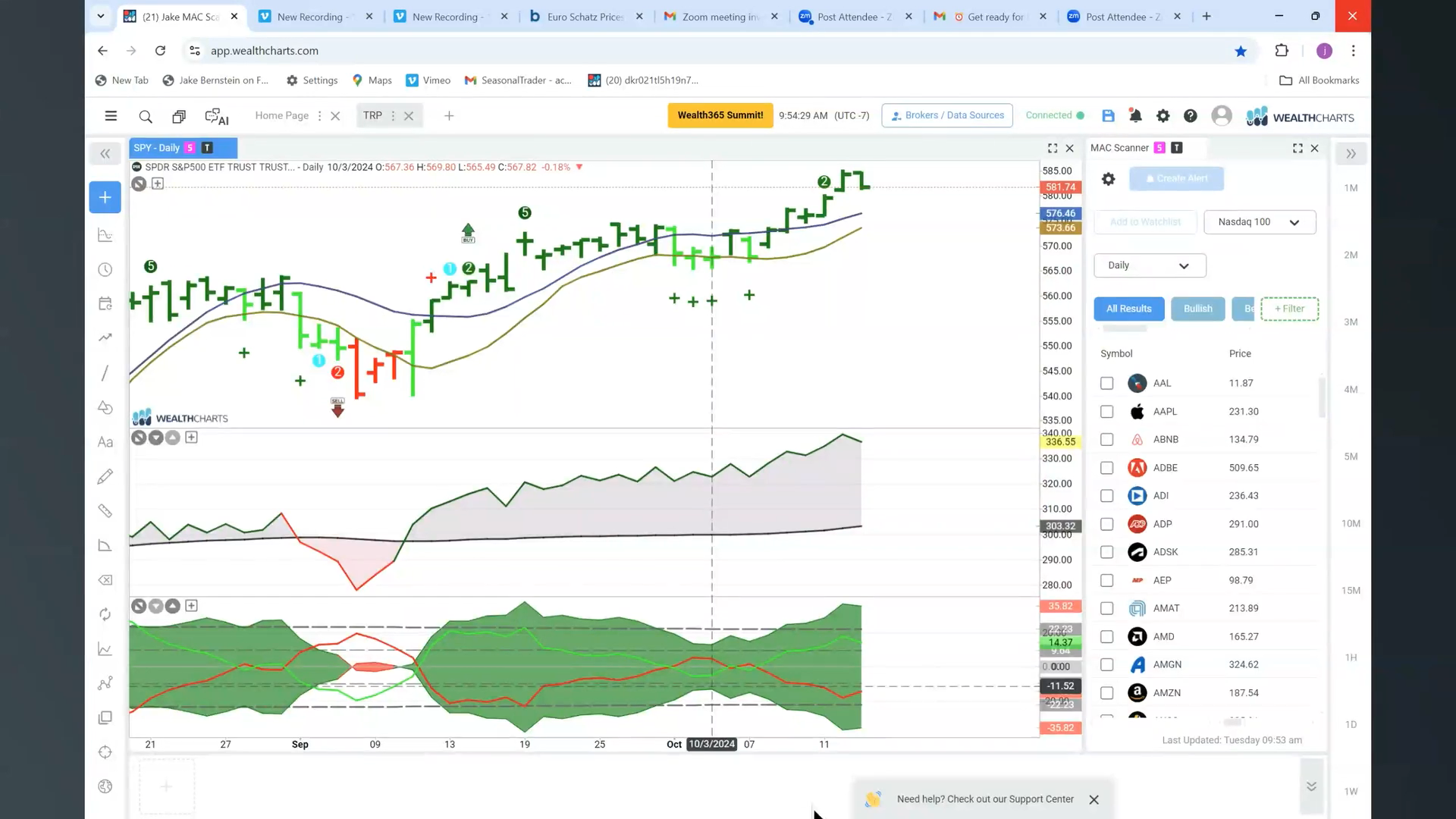Bookmark this page with star icon

(x=1241, y=51)
